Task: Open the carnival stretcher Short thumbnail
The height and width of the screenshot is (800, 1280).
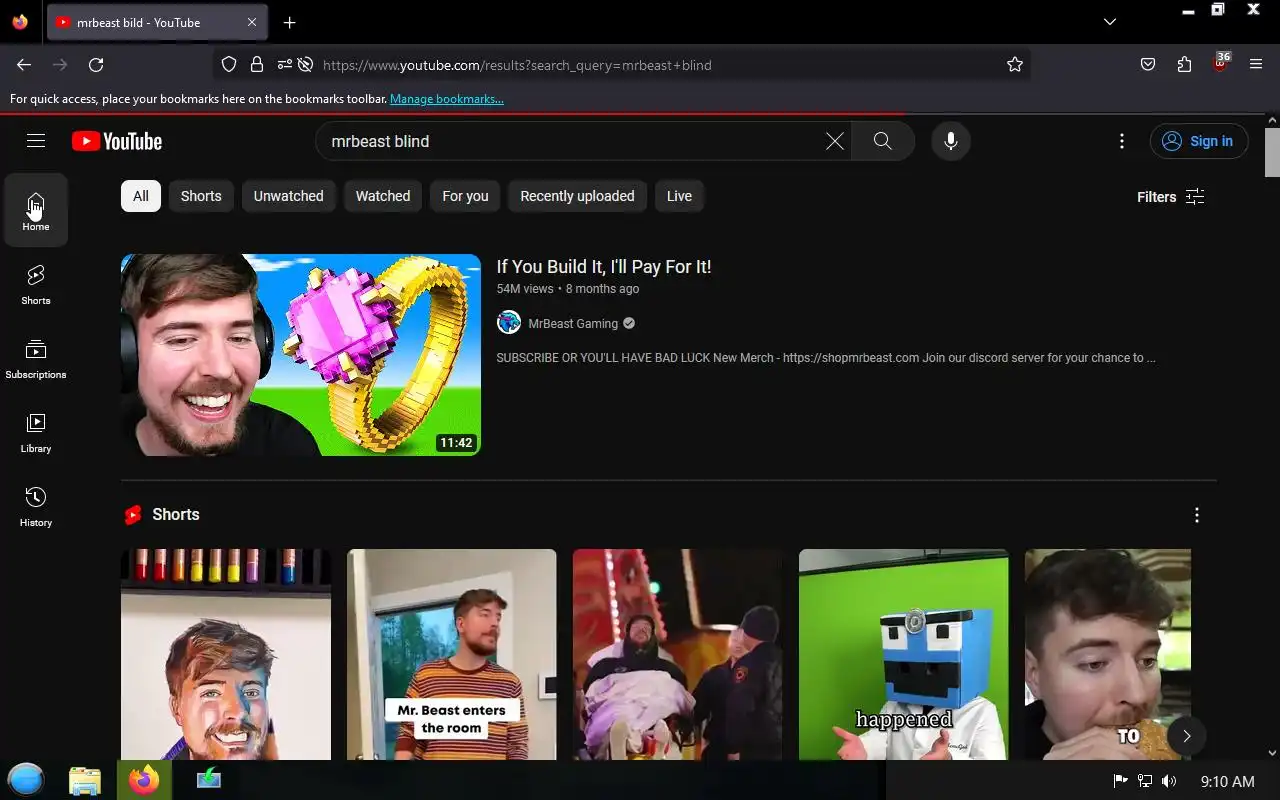Action: (x=678, y=654)
